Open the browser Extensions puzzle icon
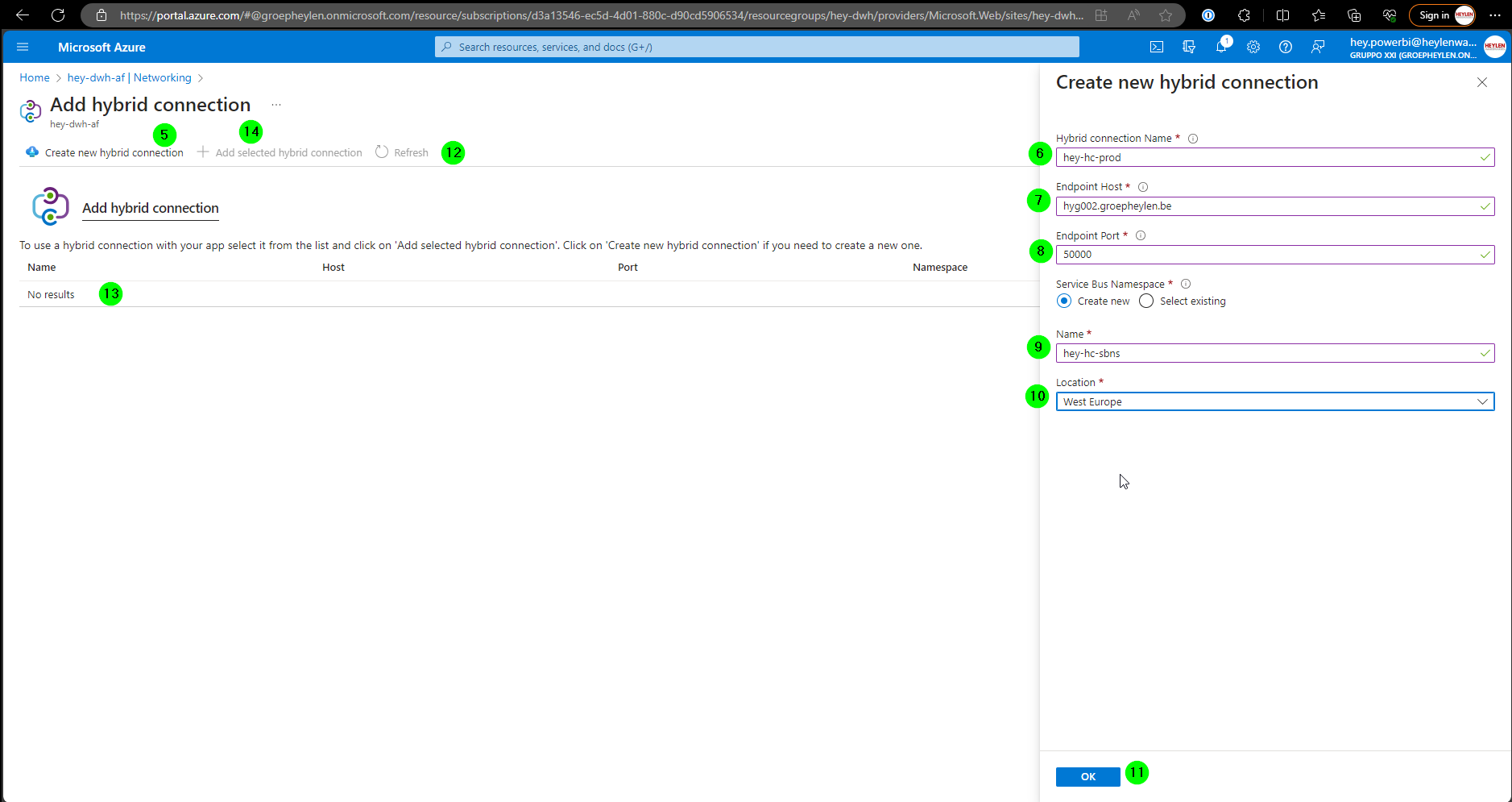Image resolution: width=1512 pixels, height=802 pixels. (x=1244, y=15)
